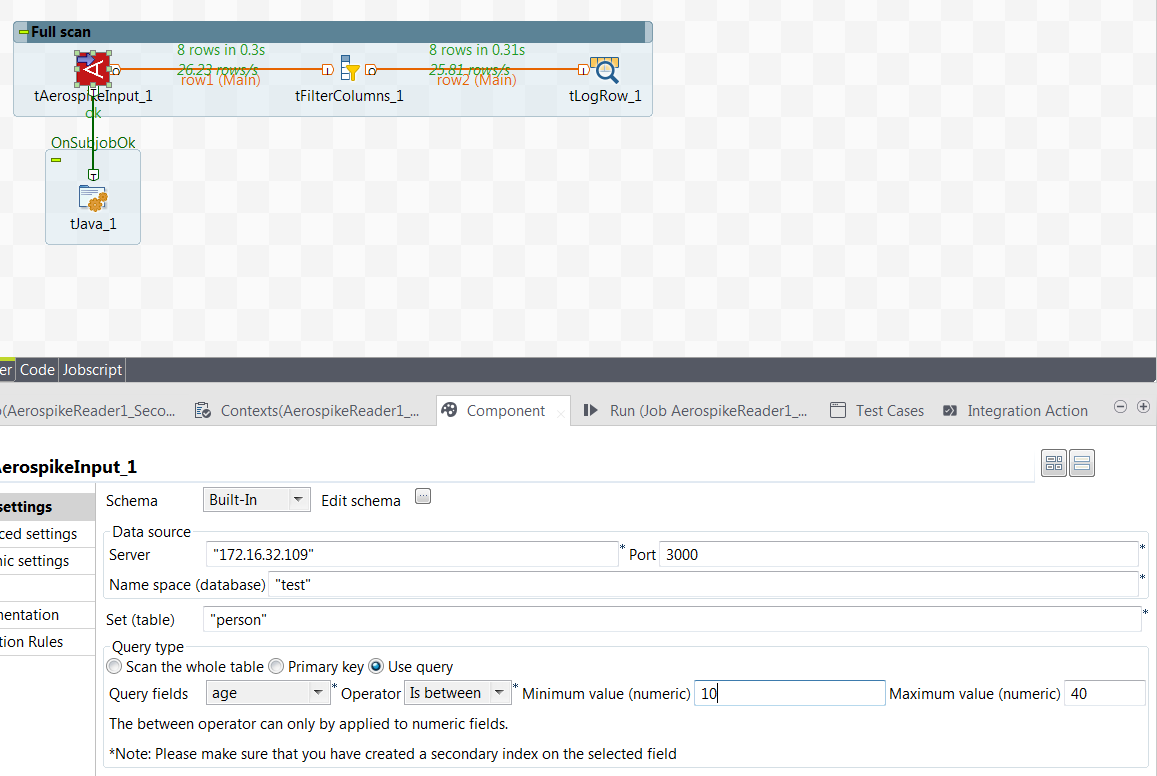
Task: Minimize the Component panel view
Action: pos(1120,406)
